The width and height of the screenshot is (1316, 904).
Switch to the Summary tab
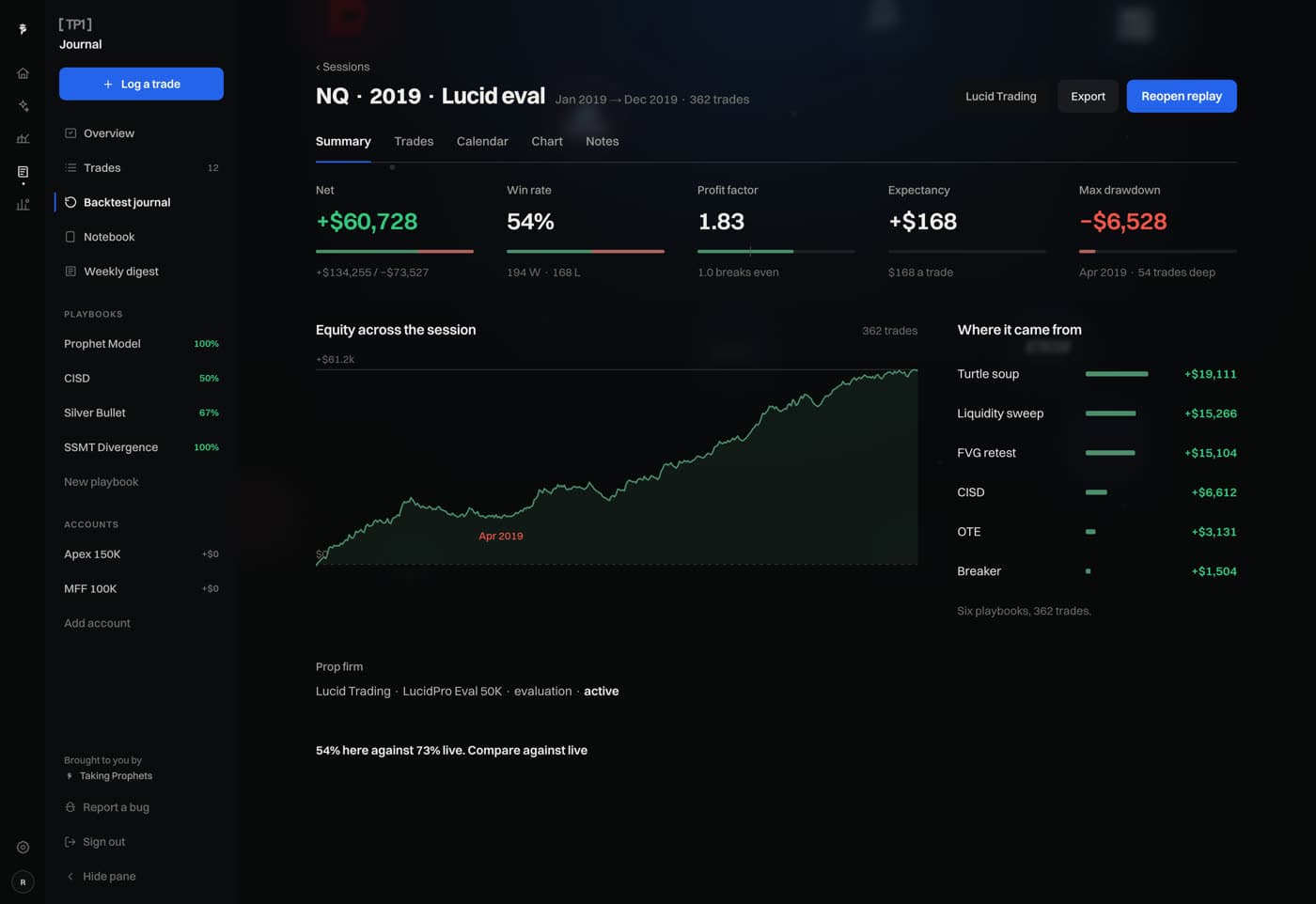coord(343,142)
